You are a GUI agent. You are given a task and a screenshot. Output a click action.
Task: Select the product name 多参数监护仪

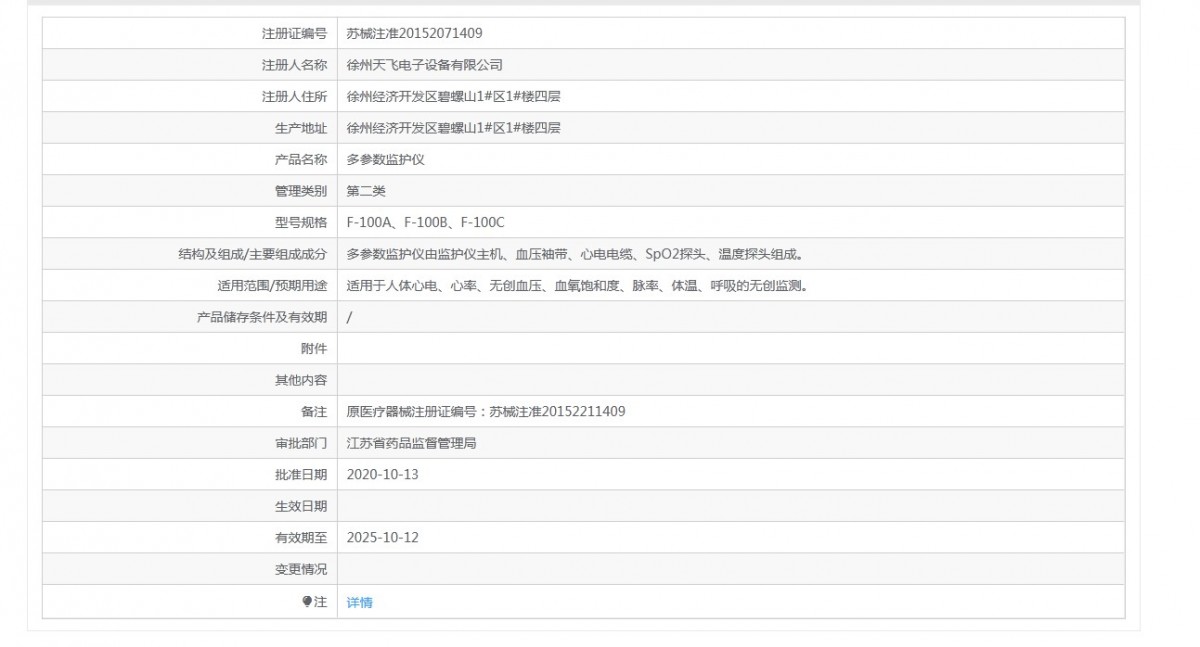[385, 159]
